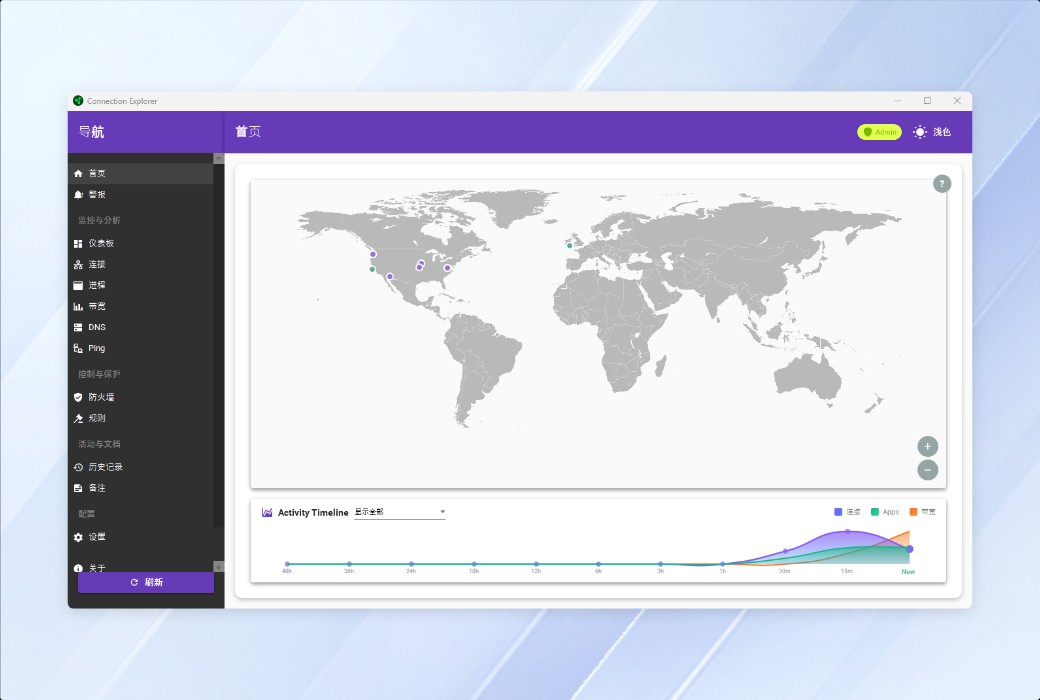Open the 带宽 bandwidth page
Screen dimensions: 1040x700
coord(141,307)
